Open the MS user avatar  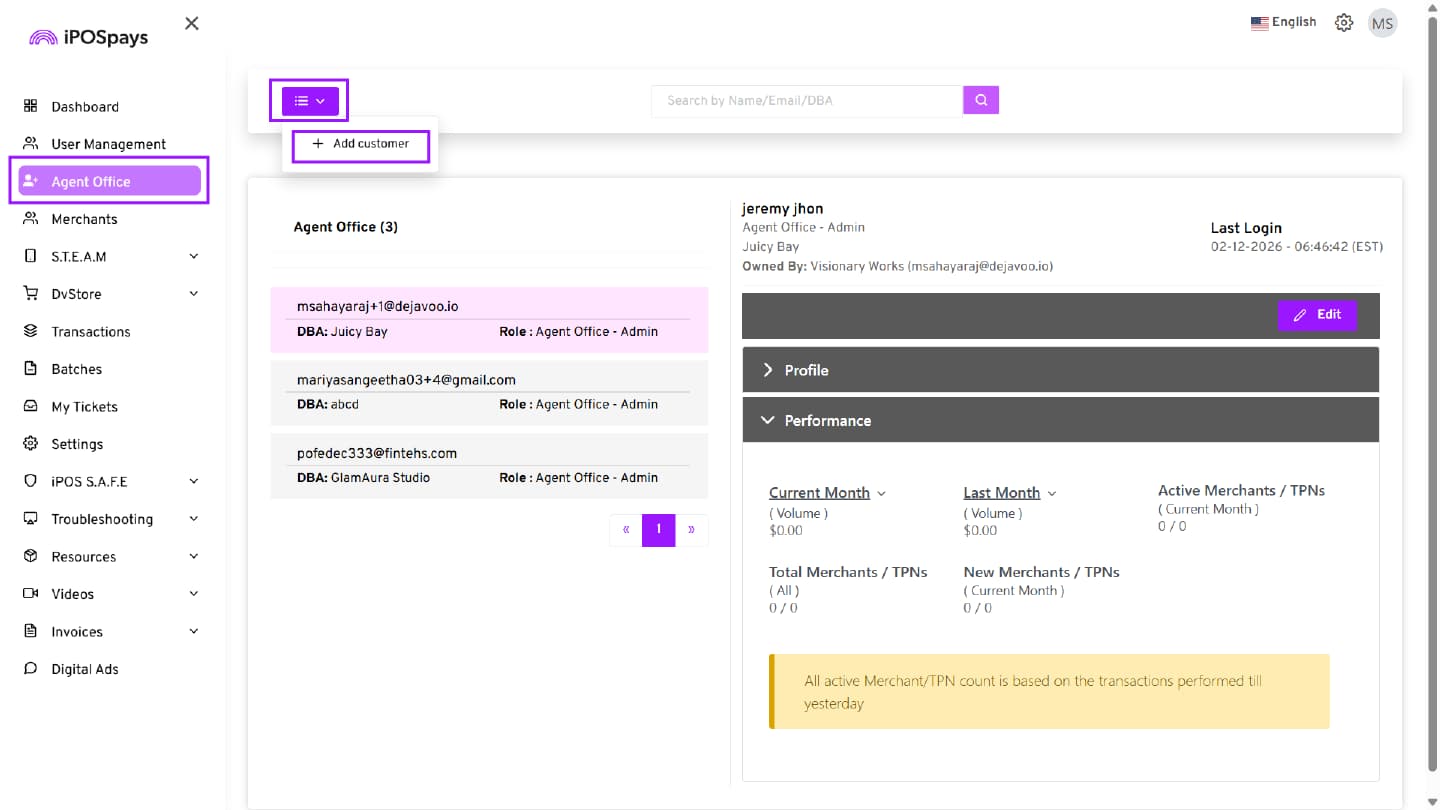[1382, 23]
